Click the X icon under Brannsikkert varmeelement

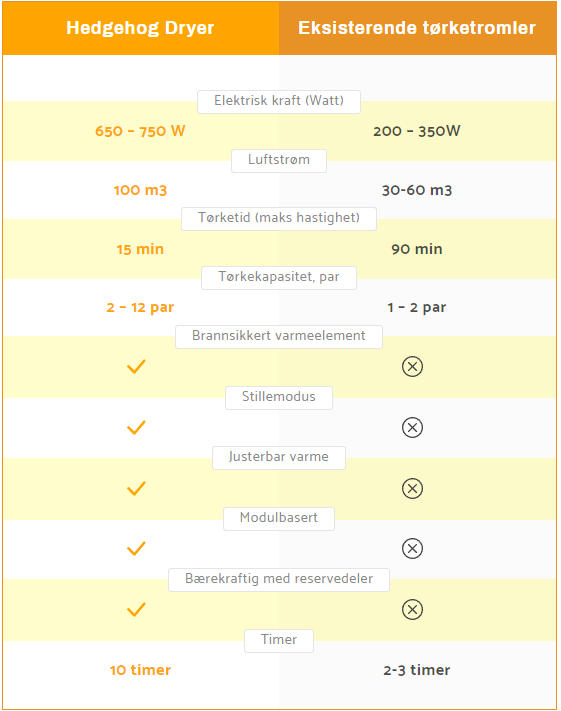[x=412, y=366]
